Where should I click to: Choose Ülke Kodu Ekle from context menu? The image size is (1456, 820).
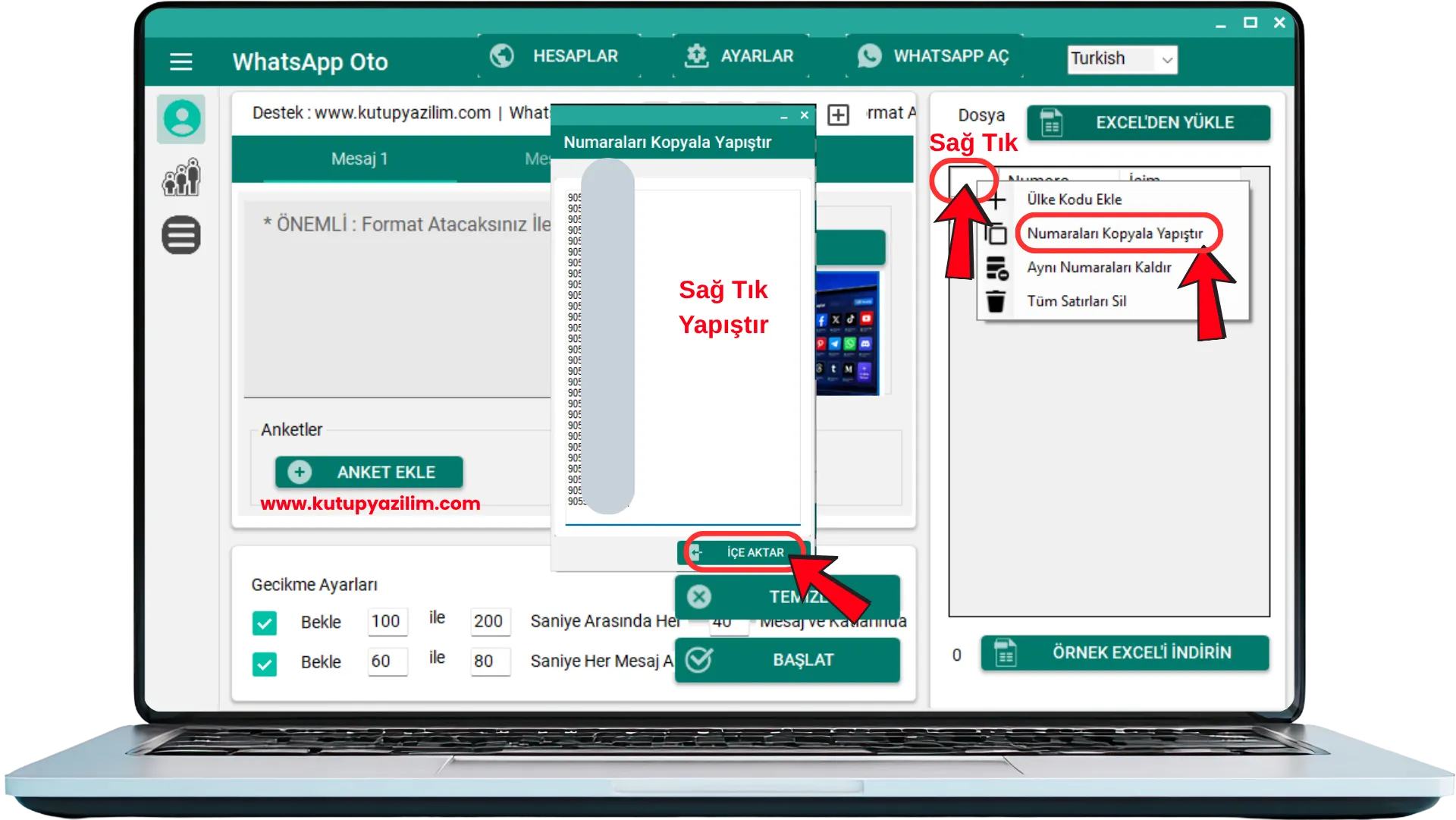coord(1075,200)
